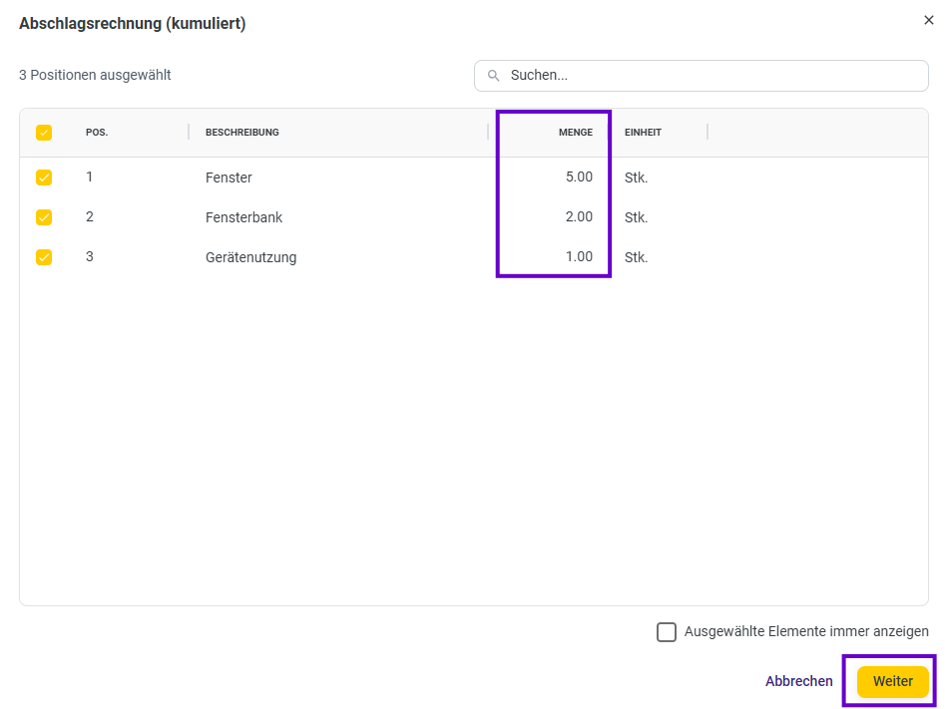Click quantity value 2.00
This screenshot has width=945, height=709.
(579, 217)
